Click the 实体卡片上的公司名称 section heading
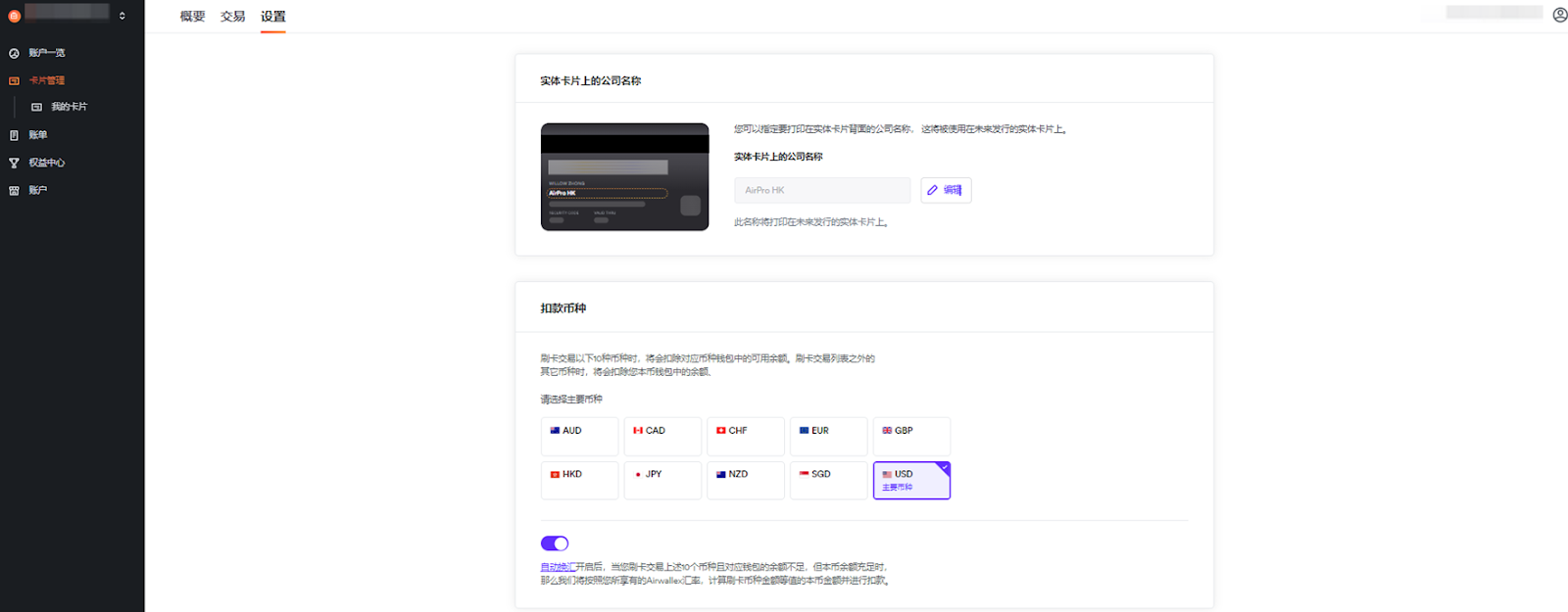The image size is (1568, 612). point(591,81)
